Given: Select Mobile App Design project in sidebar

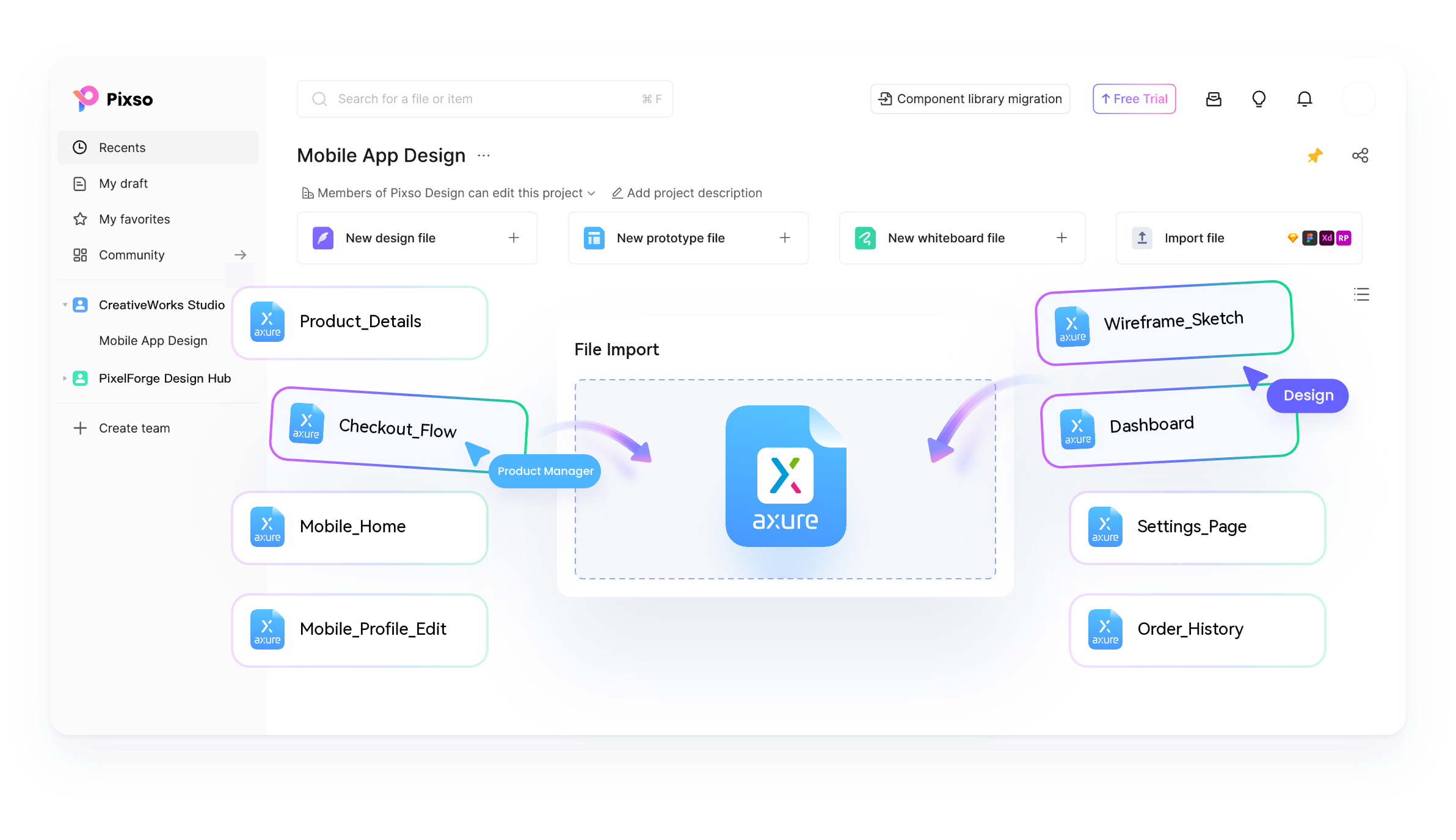Looking at the screenshot, I should click(153, 341).
